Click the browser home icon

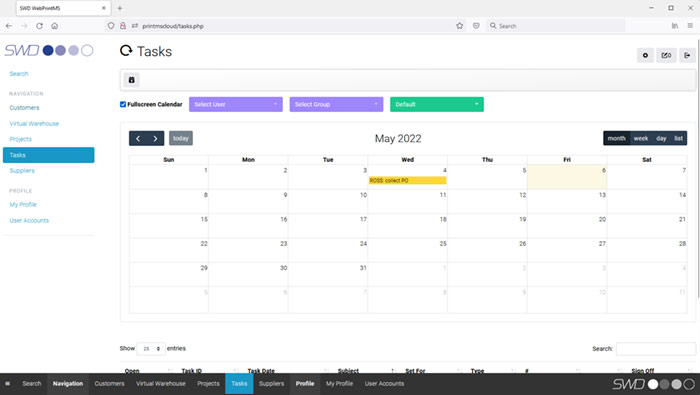coord(54,26)
